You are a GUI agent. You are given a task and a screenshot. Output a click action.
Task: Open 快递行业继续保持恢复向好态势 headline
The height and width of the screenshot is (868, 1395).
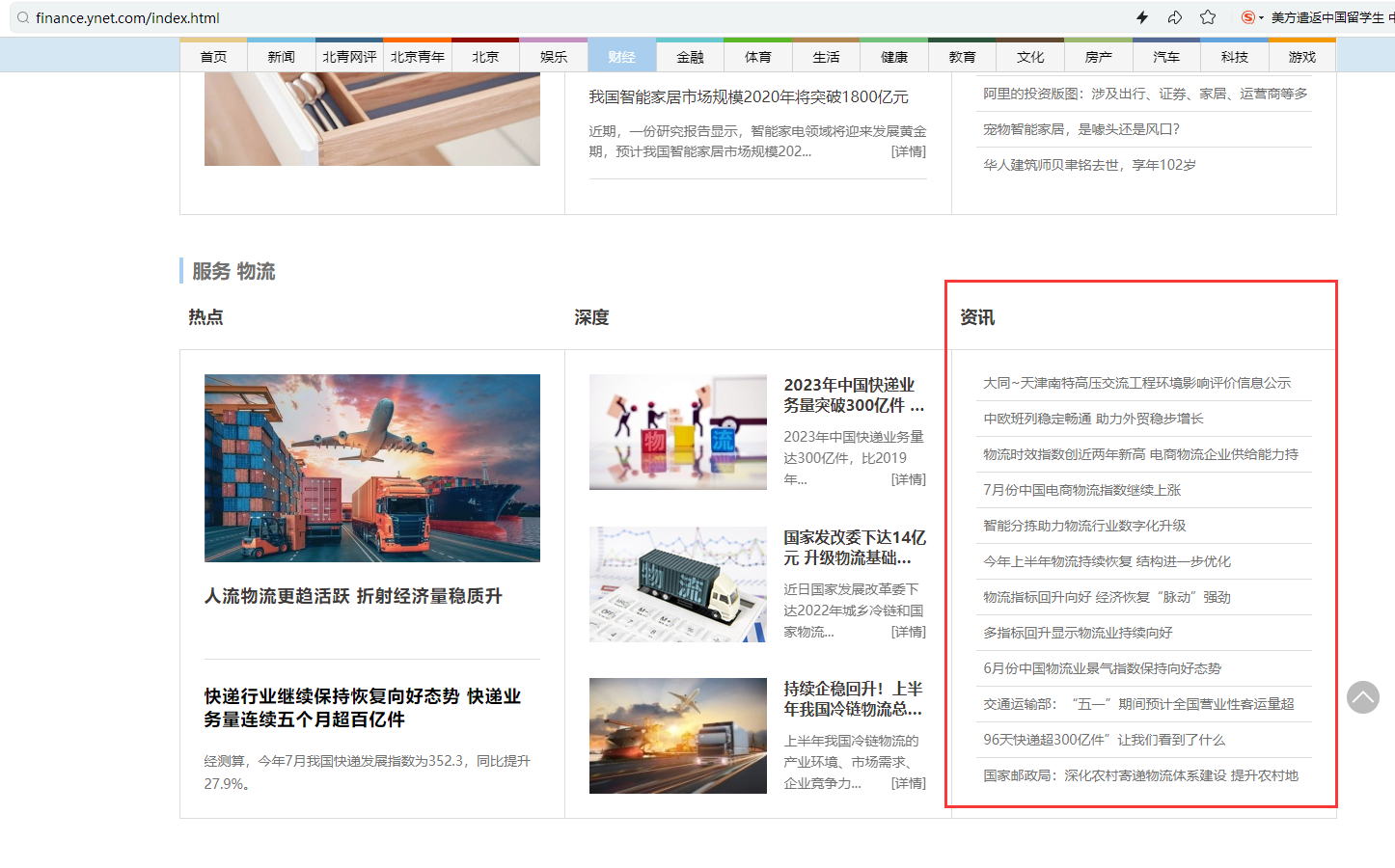[x=363, y=708]
